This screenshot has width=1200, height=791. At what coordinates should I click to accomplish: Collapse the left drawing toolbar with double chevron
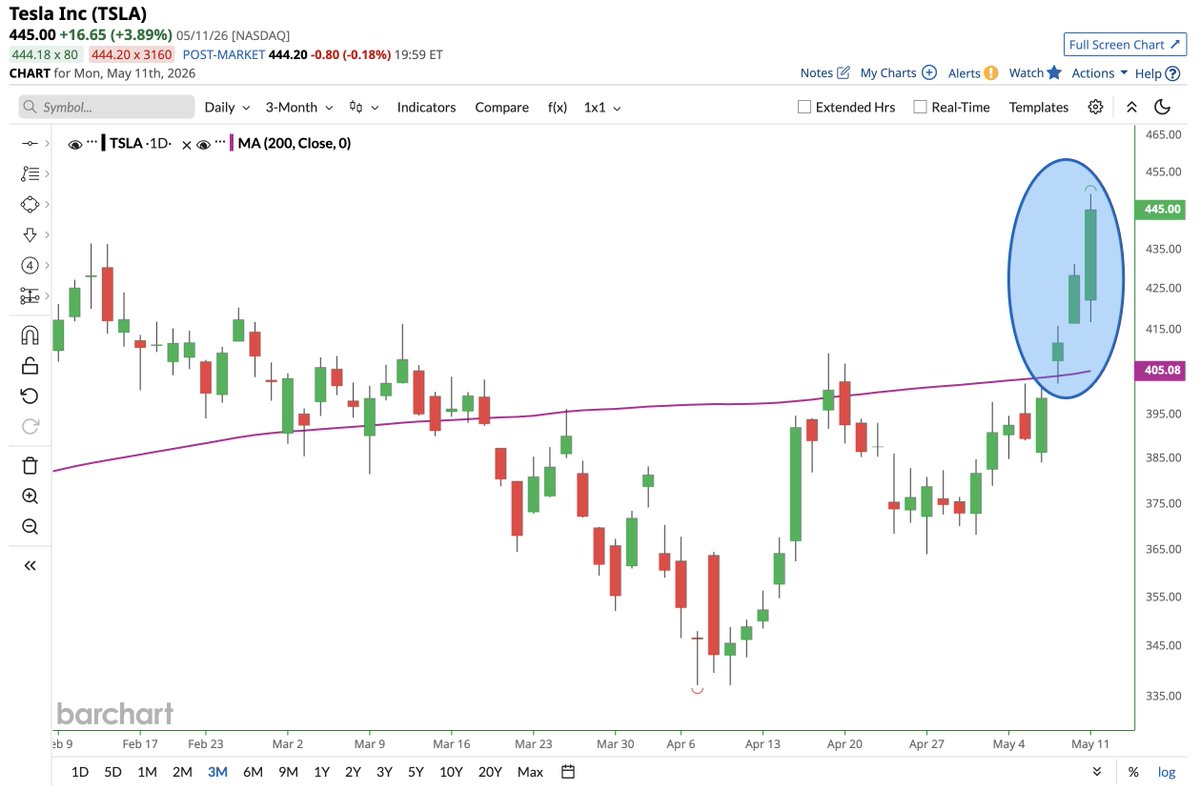tap(29, 566)
